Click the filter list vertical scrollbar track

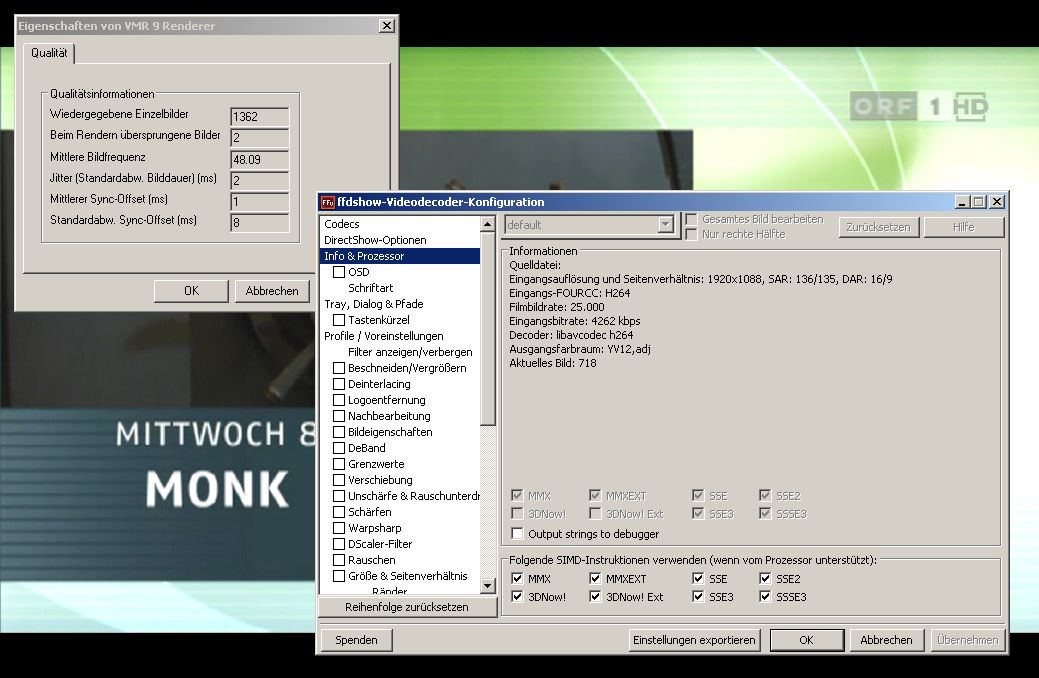click(x=488, y=500)
